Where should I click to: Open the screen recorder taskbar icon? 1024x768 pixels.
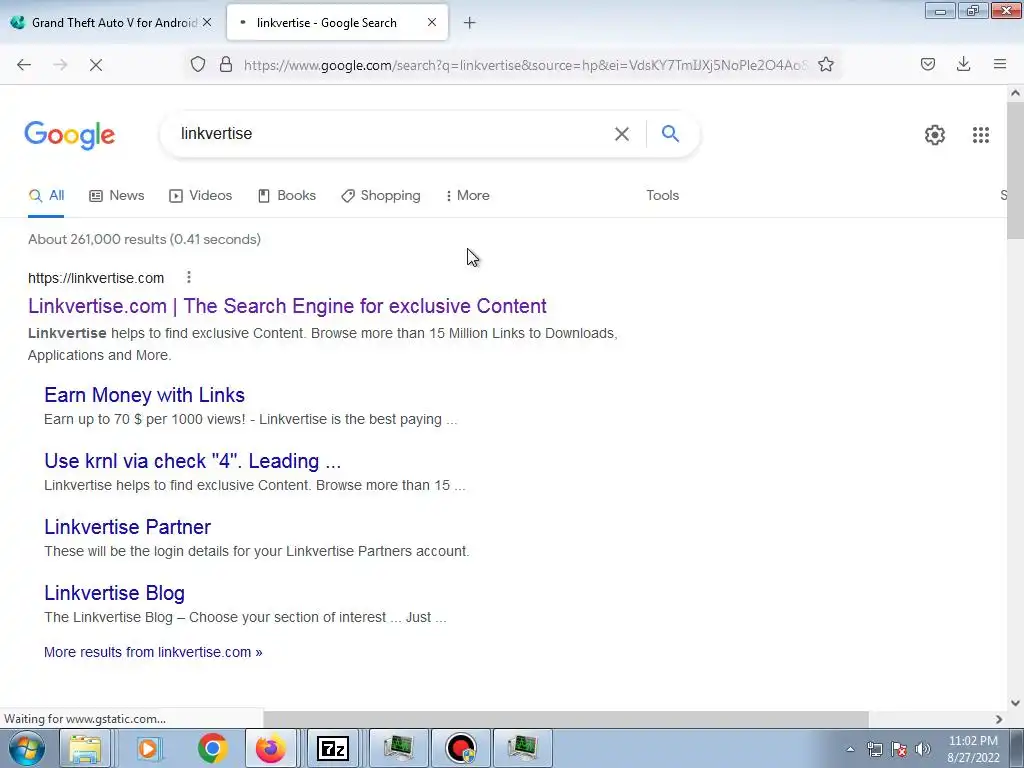click(461, 748)
